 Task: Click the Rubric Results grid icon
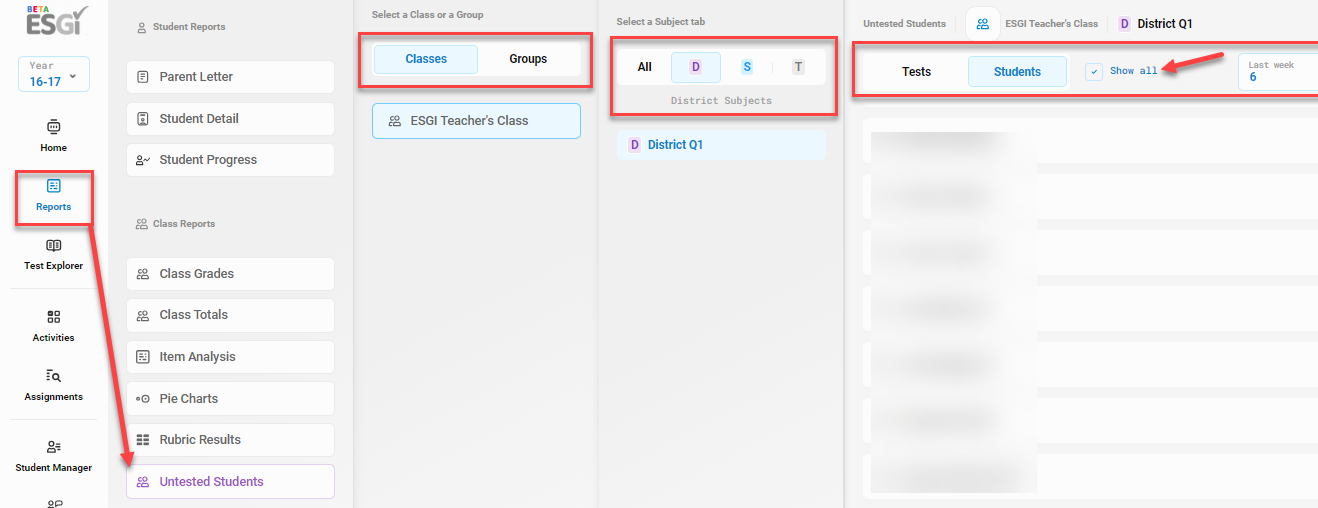tap(143, 440)
